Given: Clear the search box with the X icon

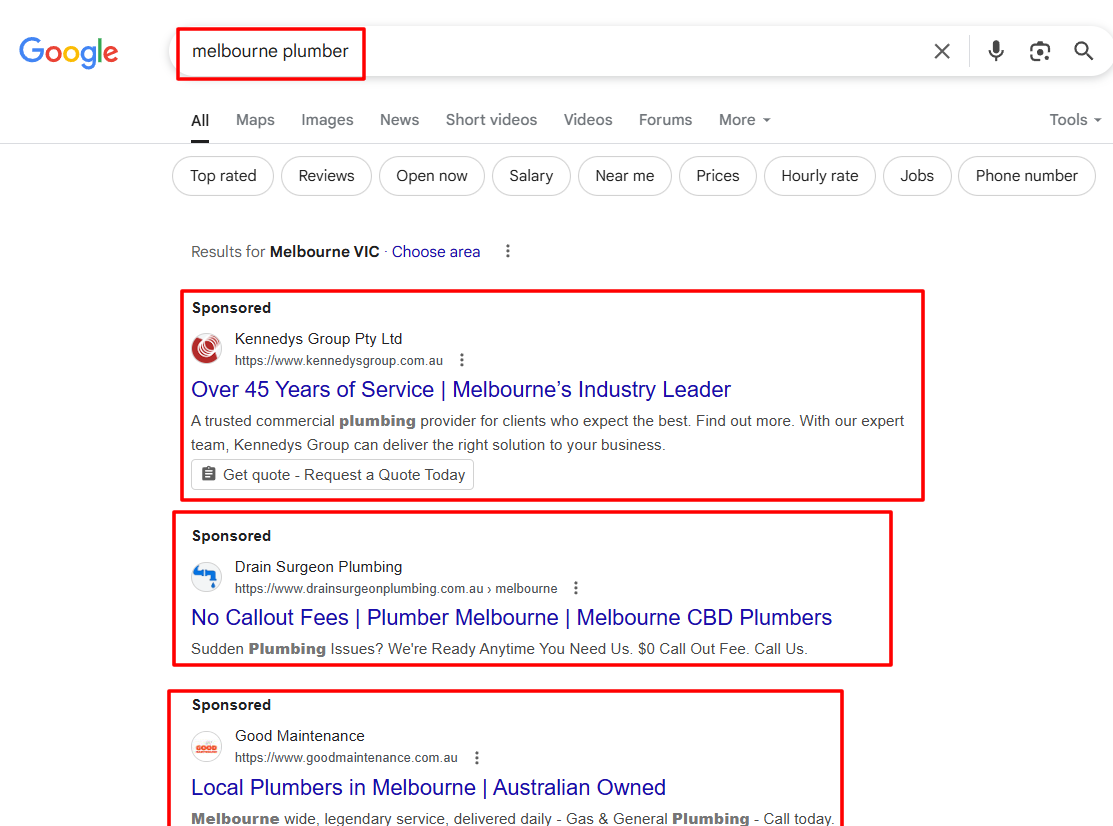Looking at the screenshot, I should pyautogui.click(x=942, y=51).
